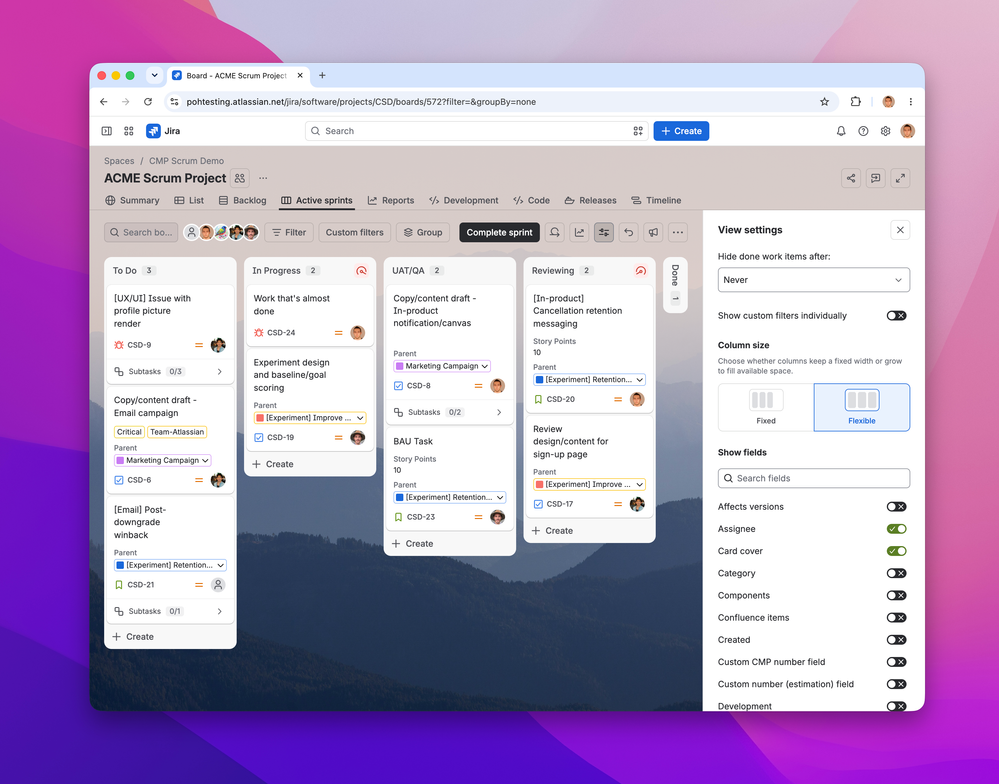Screen dimensions: 999x784
Task: Bookmark this page with the star icon
Action: click(x=824, y=102)
